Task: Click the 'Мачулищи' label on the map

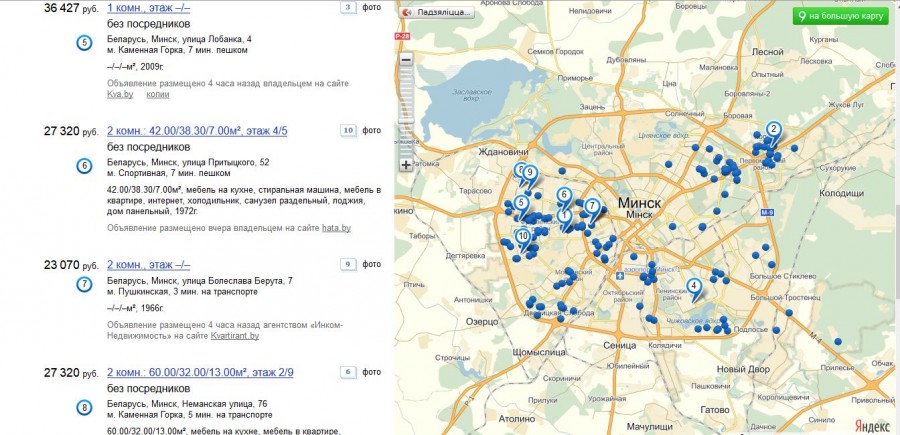Action: pyautogui.click(x=649, y=426)
